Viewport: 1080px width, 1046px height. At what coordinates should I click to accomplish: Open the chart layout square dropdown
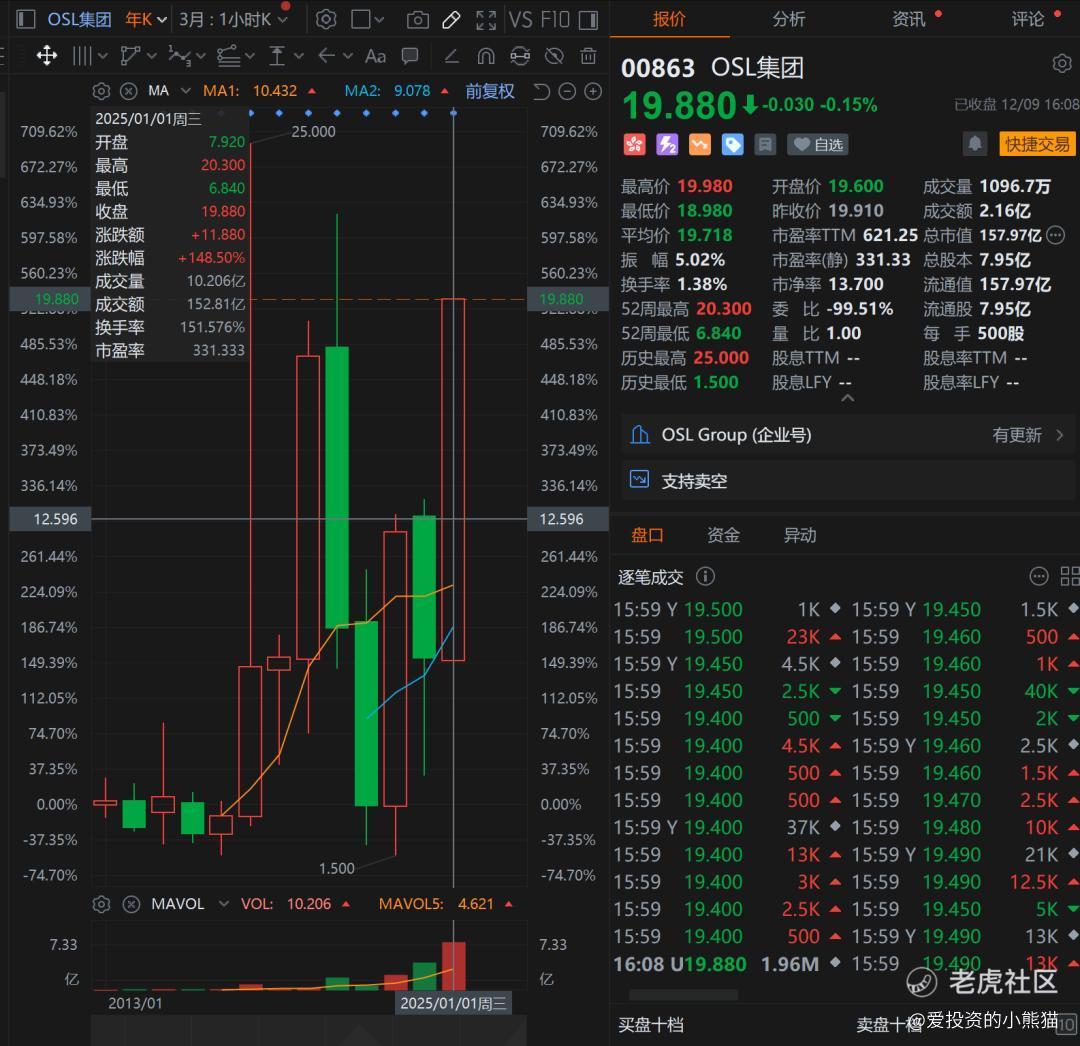pos(367,19)
